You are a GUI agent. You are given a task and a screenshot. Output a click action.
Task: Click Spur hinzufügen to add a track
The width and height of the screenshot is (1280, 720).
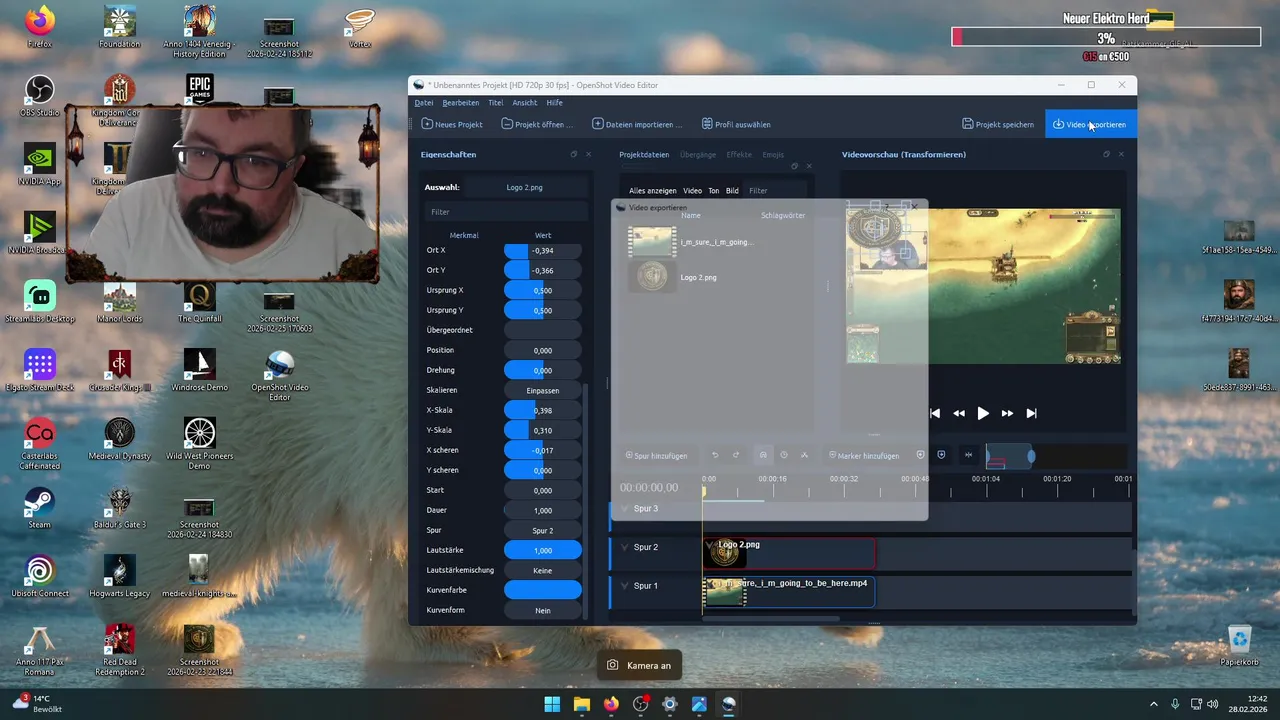tap(657, 455)
